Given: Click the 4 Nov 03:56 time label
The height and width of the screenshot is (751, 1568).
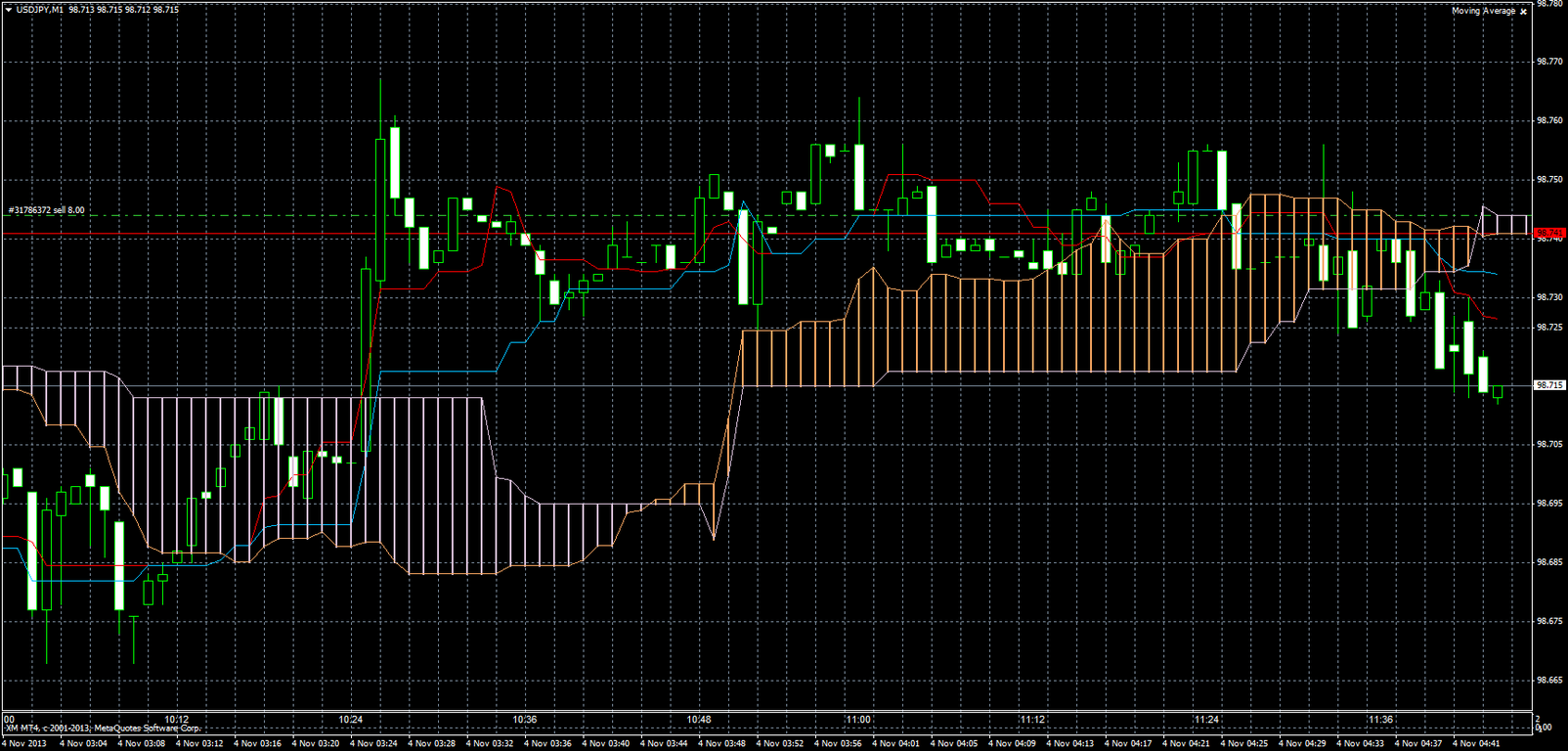Looking at the screenshot, I should point(838,744).
